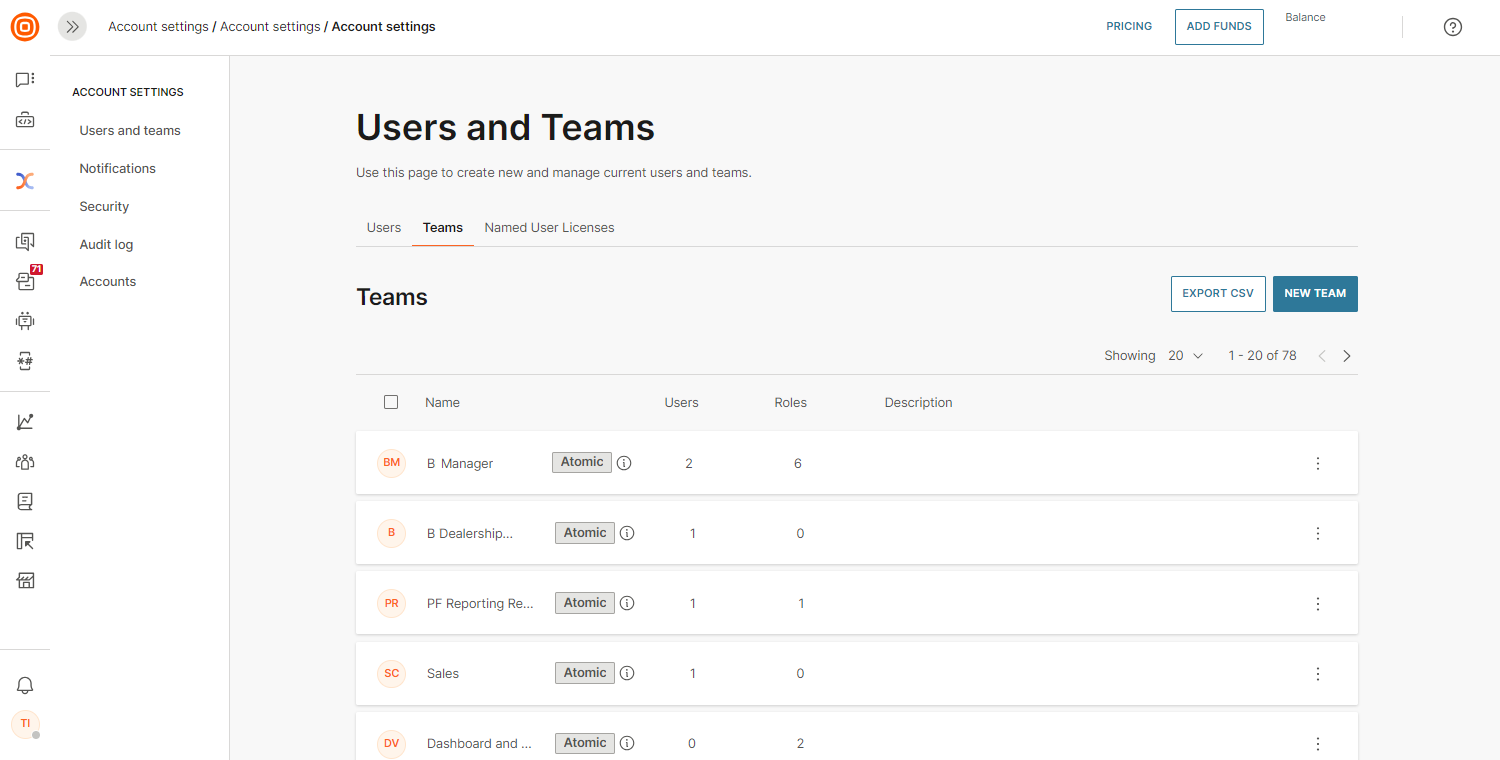This screenshot has height=760, width=1500.
Task: Open Users and teams settings menu item
Action: (130, 130)
